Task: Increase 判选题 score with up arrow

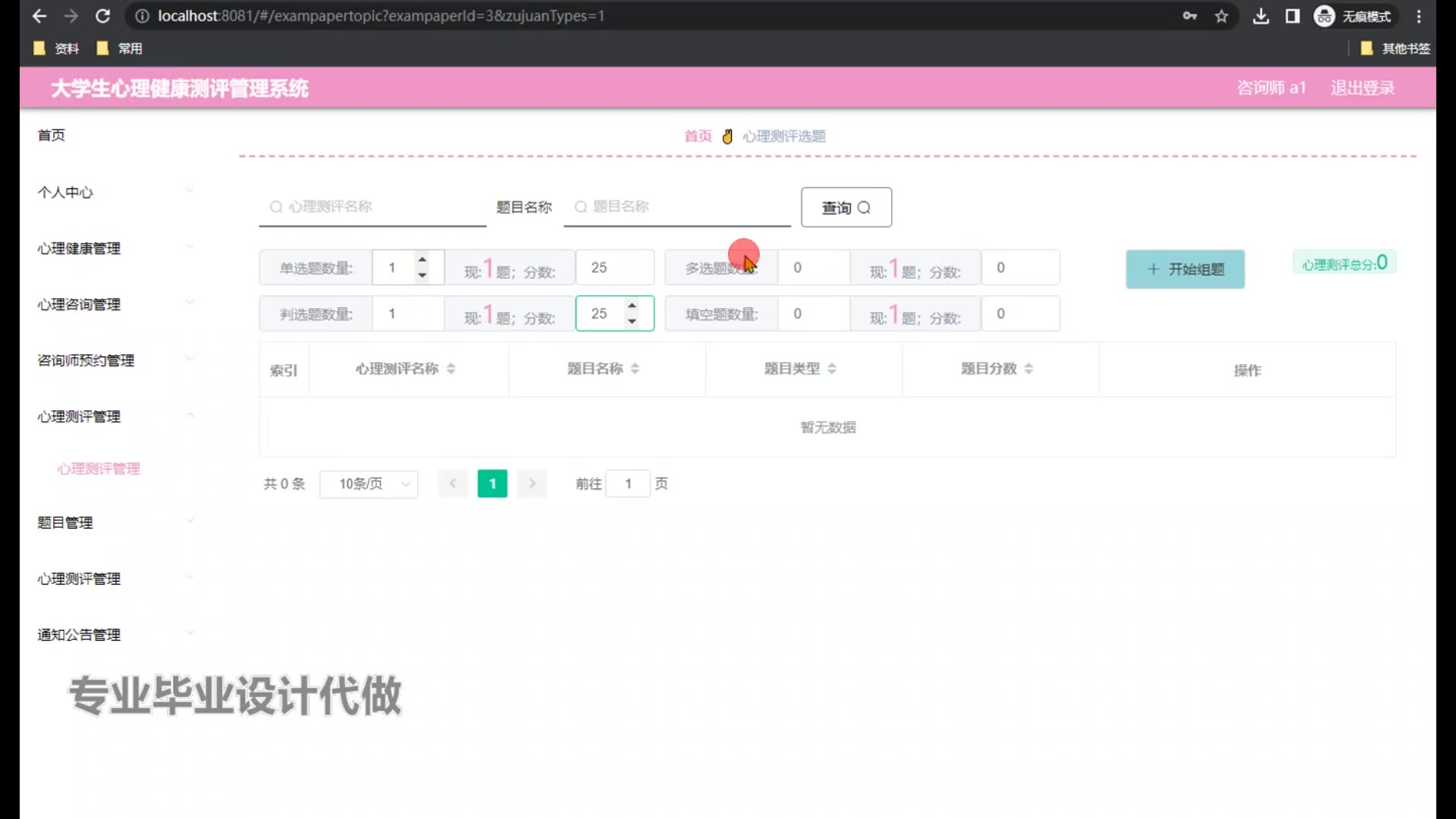Action: [x=632, y=306]
